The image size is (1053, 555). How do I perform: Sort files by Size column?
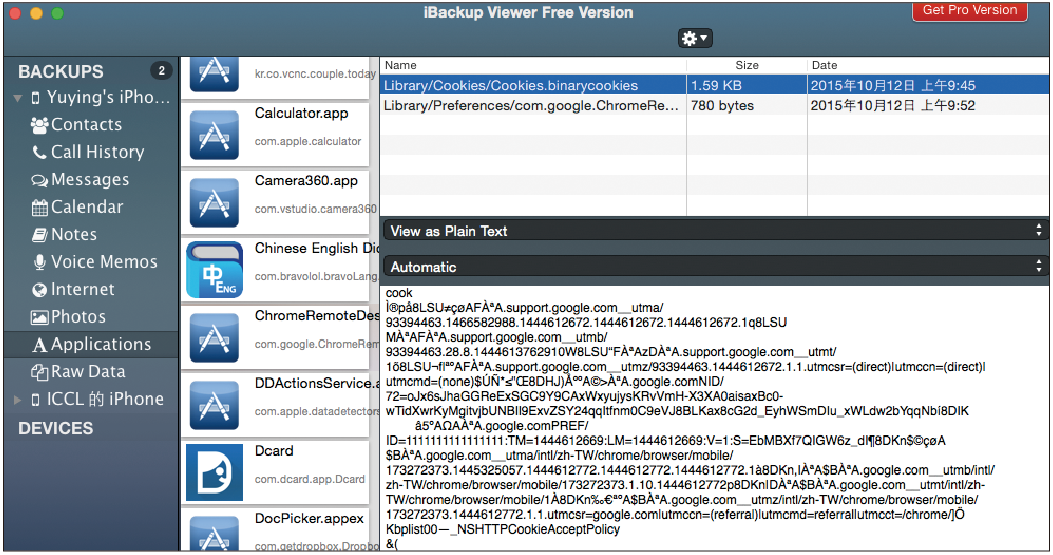pyautogui.click(x=747, y=65)
